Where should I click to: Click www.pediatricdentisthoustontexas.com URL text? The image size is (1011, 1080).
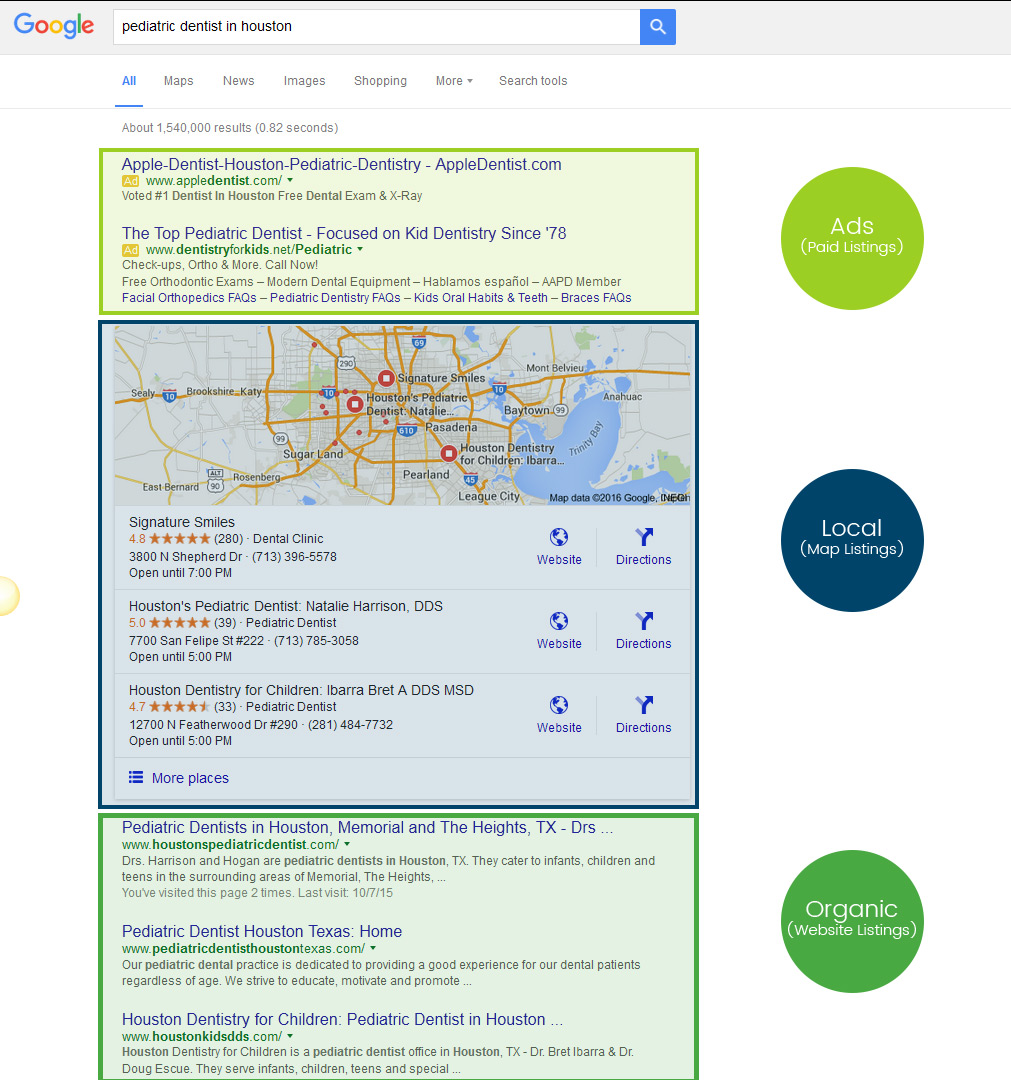click(x=243, y=948)
